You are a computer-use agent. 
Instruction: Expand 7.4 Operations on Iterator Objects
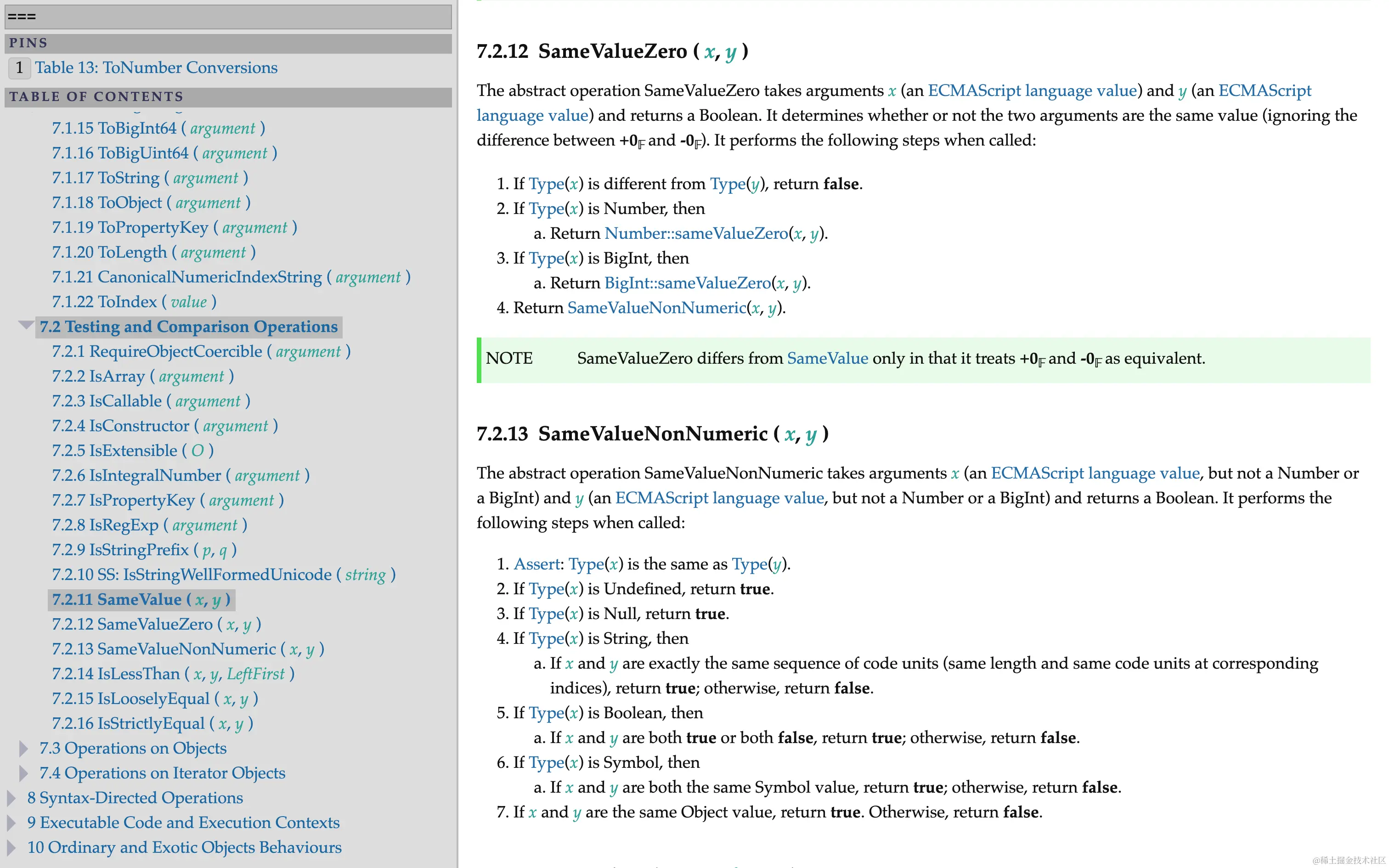click(x=23, y=773)
